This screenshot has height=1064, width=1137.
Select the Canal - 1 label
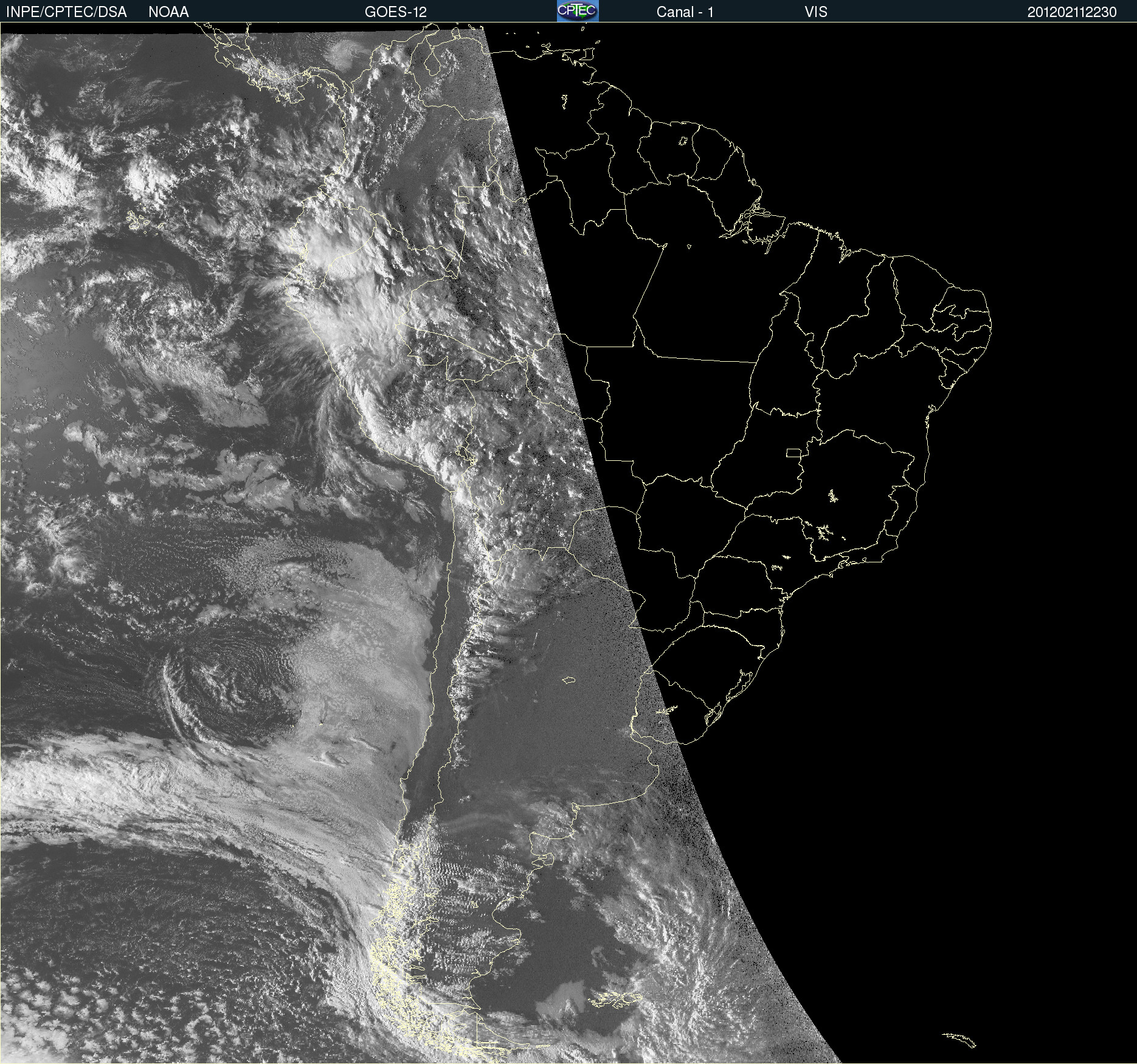685,12
